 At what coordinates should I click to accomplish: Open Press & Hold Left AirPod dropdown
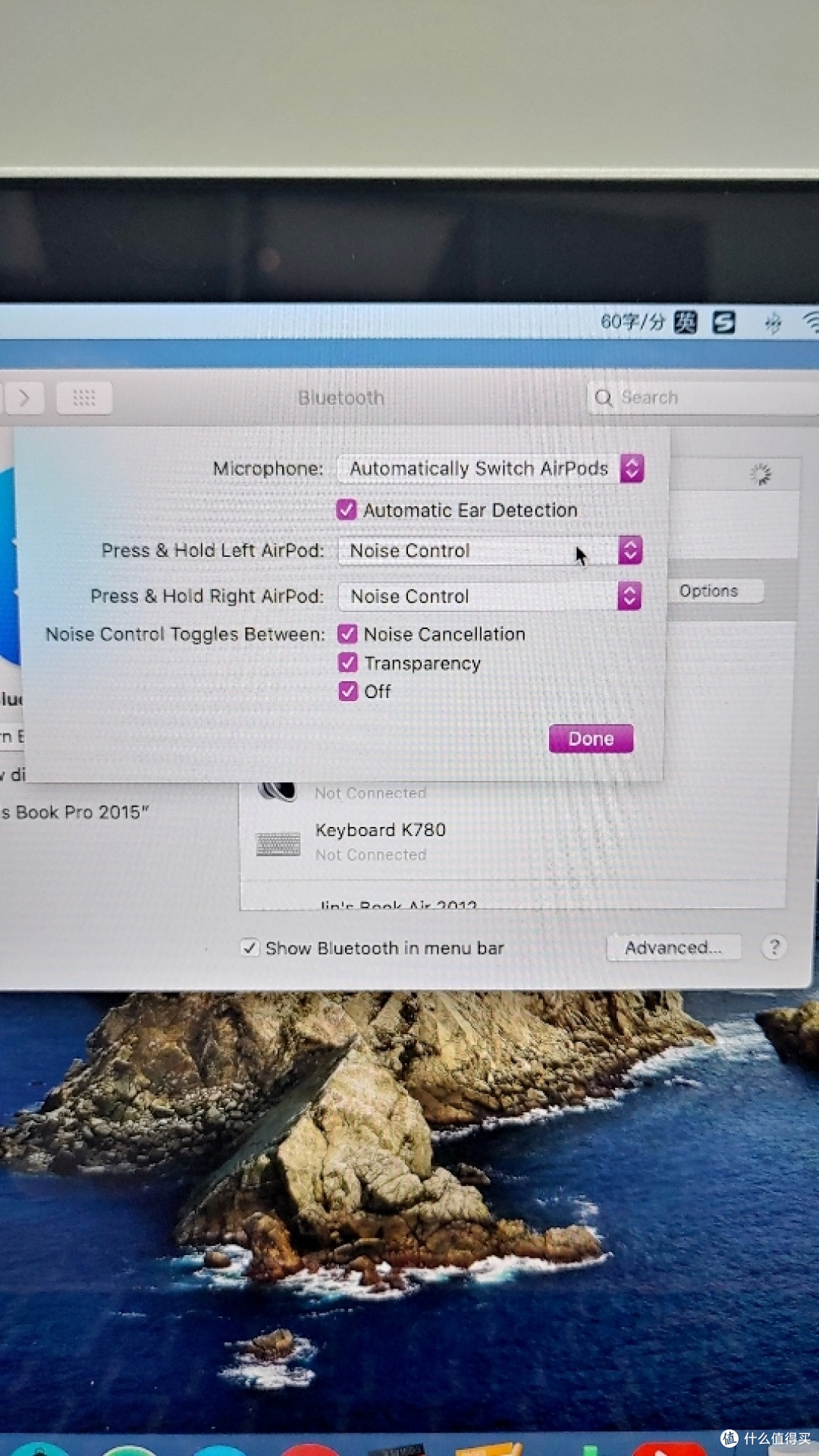[491, 550]
